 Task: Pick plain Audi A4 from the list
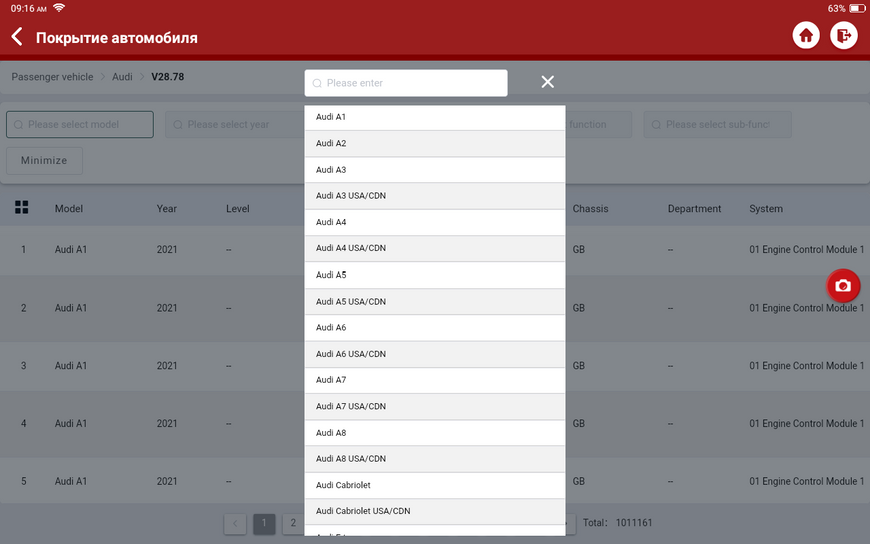pos(434,222)
